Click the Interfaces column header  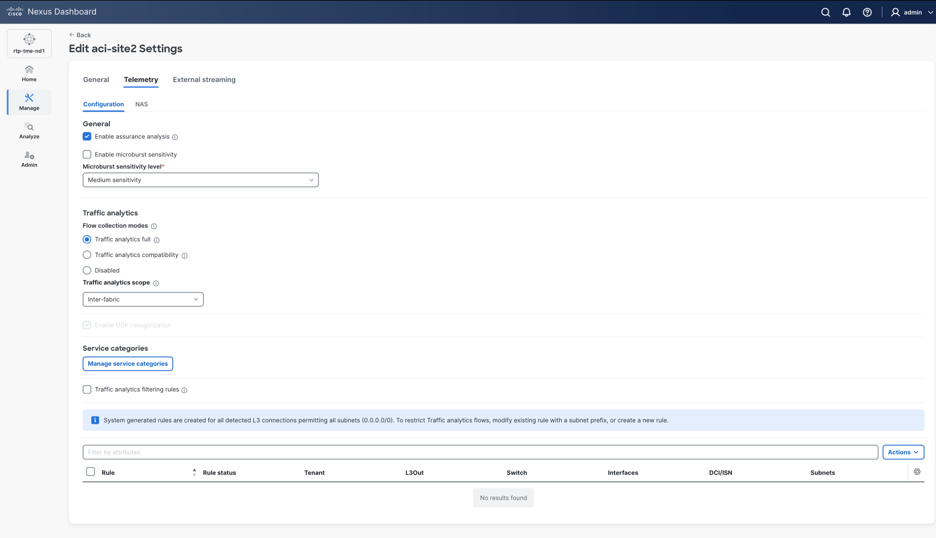[x=623, y=472]
